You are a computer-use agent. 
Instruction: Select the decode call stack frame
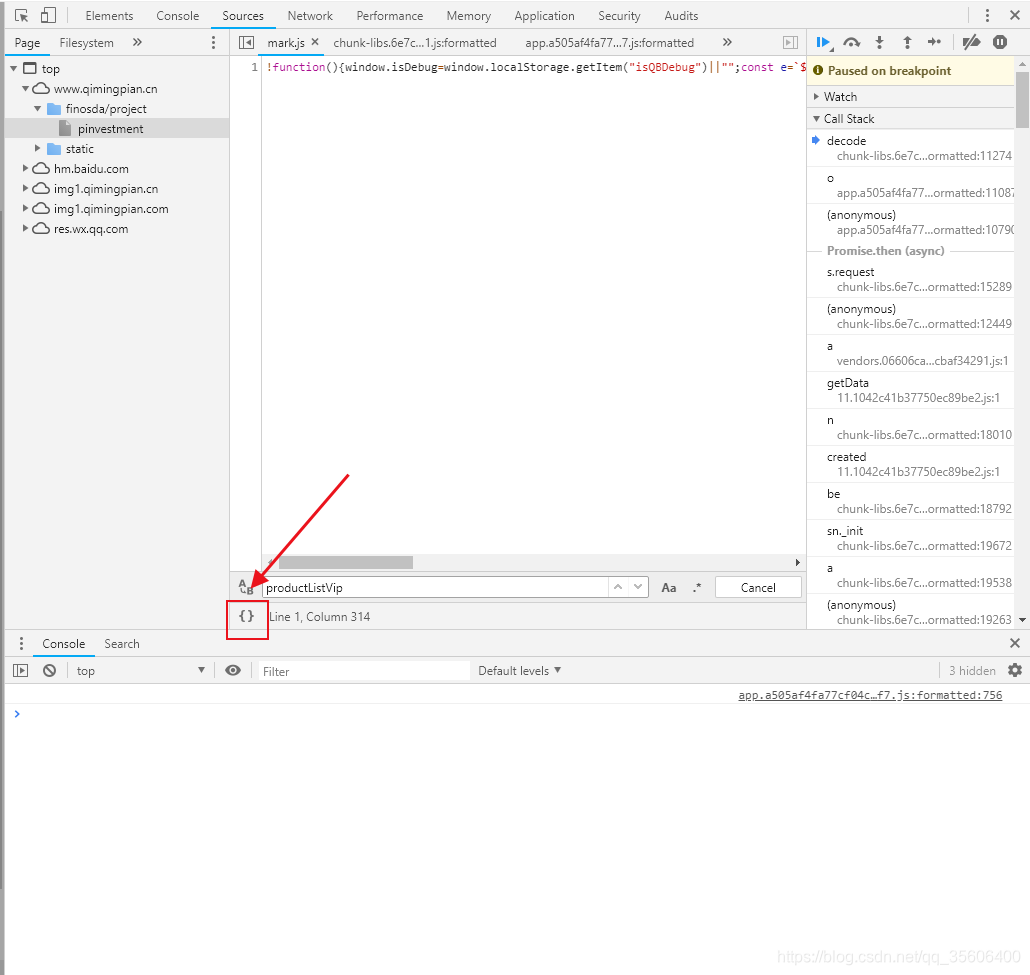point(912,148)
